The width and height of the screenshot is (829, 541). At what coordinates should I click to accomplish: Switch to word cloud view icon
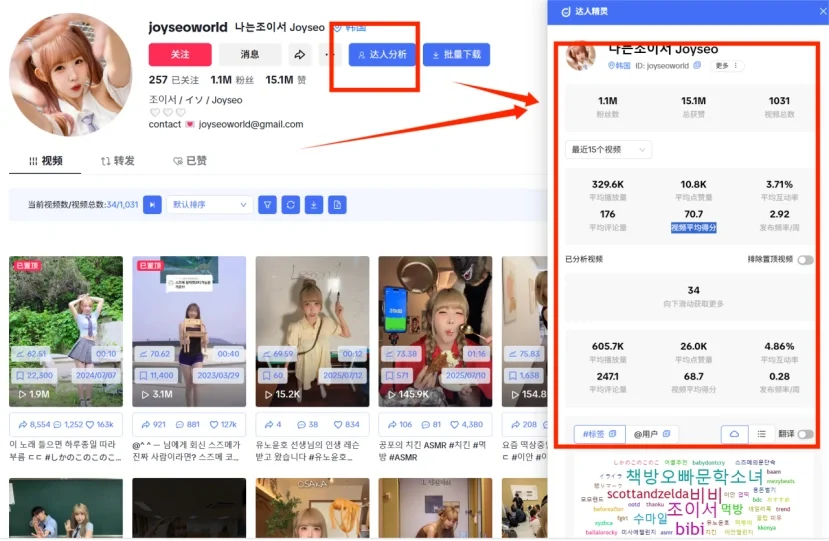point(734,434)
